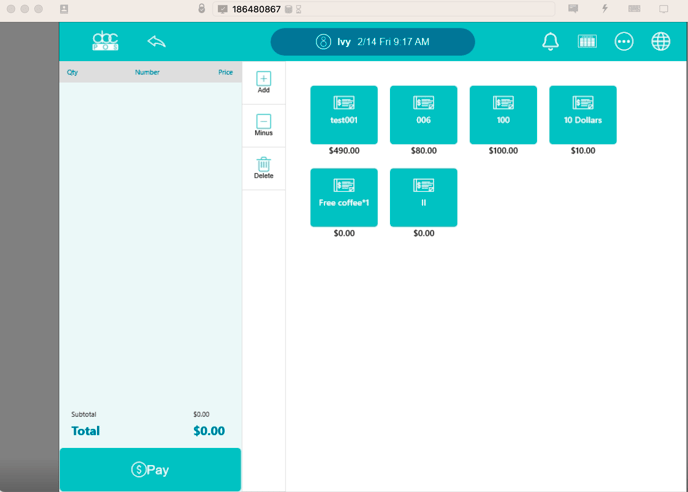Open the language globe icon
The height and width of the screenshot is (492, 688).
(661, 41)
